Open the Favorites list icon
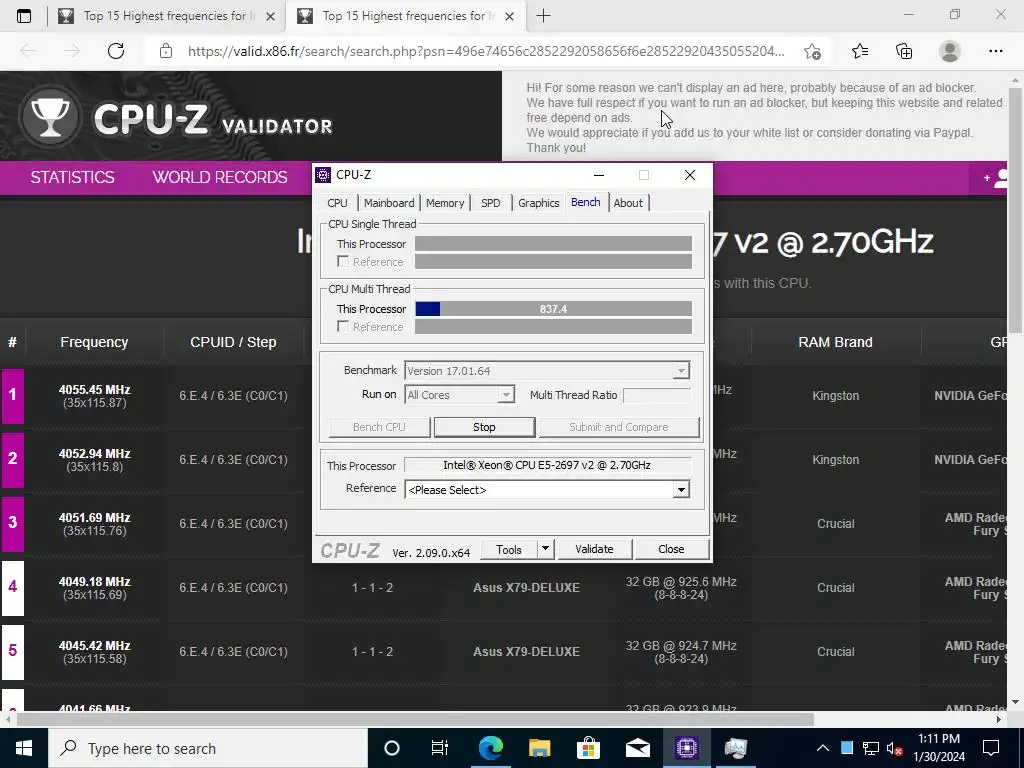This screenshot has width=1024, height=768. click(x=859, y=51)
